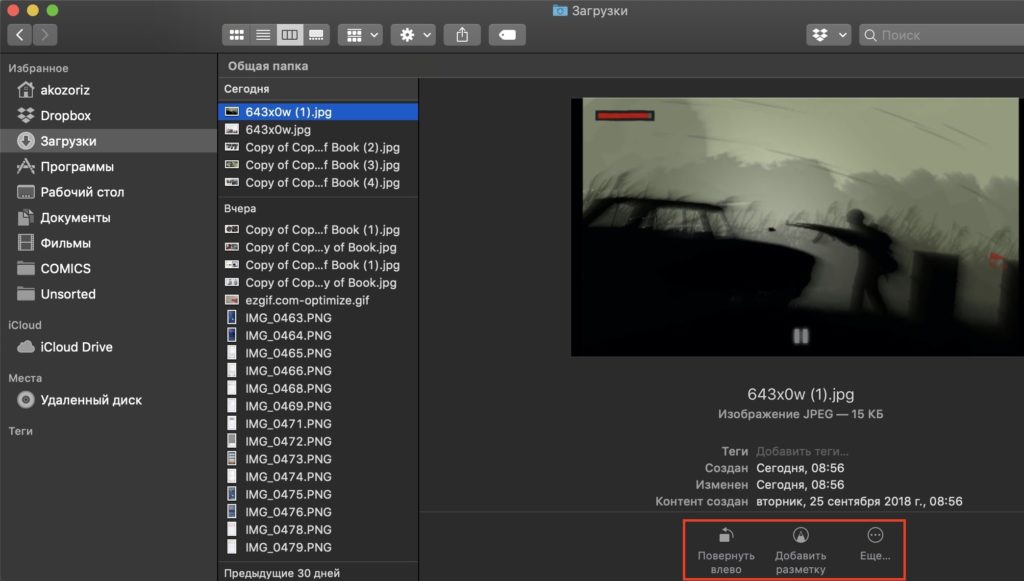Open the Еще more actions button
This screenshot has width=1024, height=581.
[x=875, y=544]
